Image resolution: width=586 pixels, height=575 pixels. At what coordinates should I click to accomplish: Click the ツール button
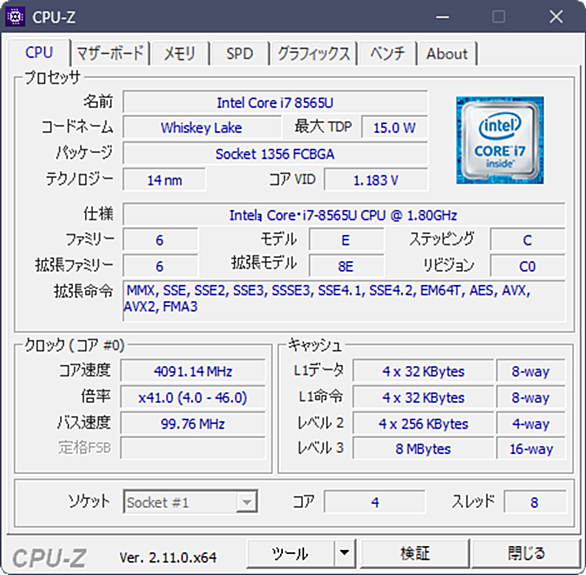coord(290,553)
